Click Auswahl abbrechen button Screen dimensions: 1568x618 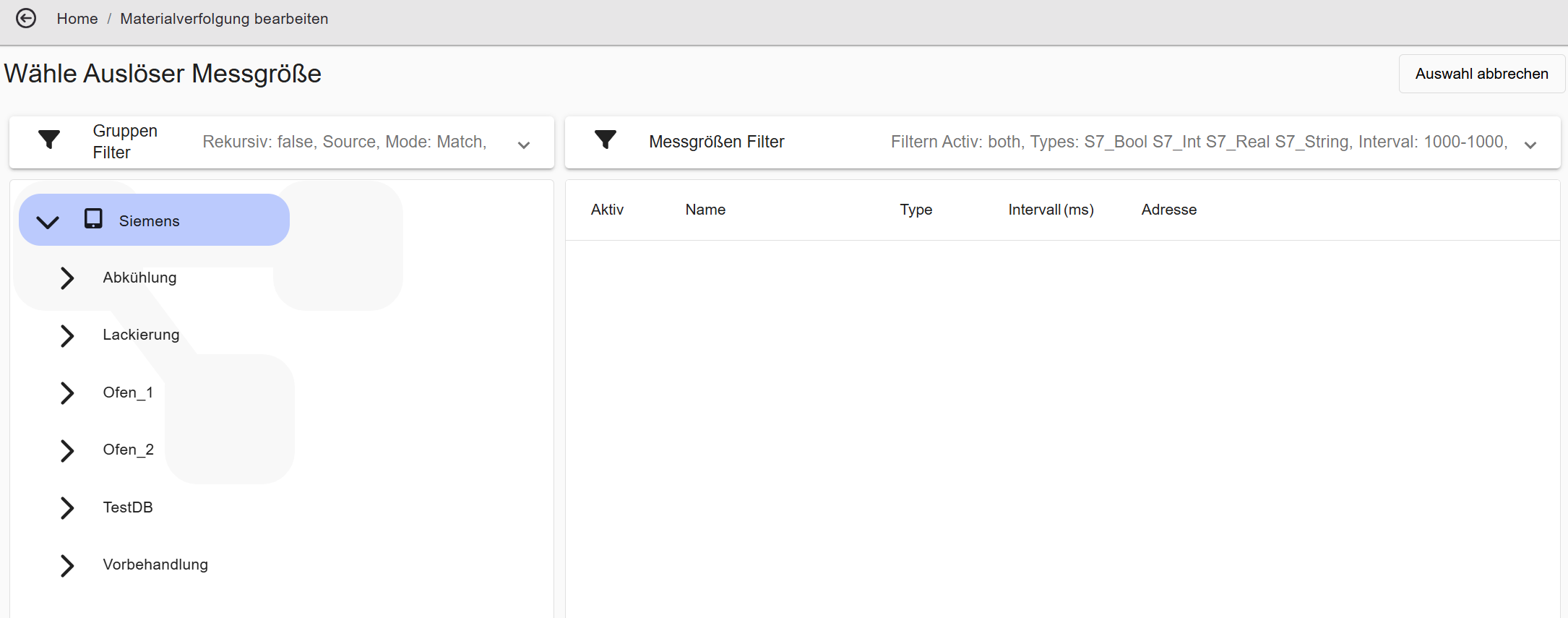tap(1482, 74)
